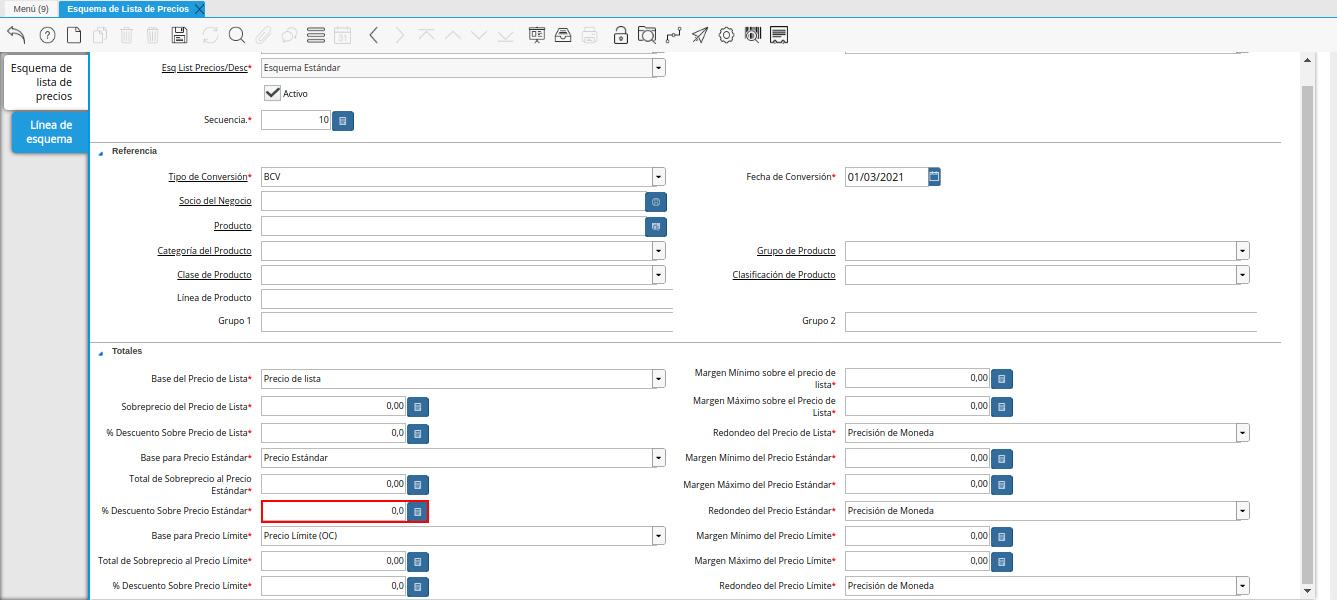Click the Clasificación de Producto label link
The image size is (1337, 600).
click(x=784, y=274)
